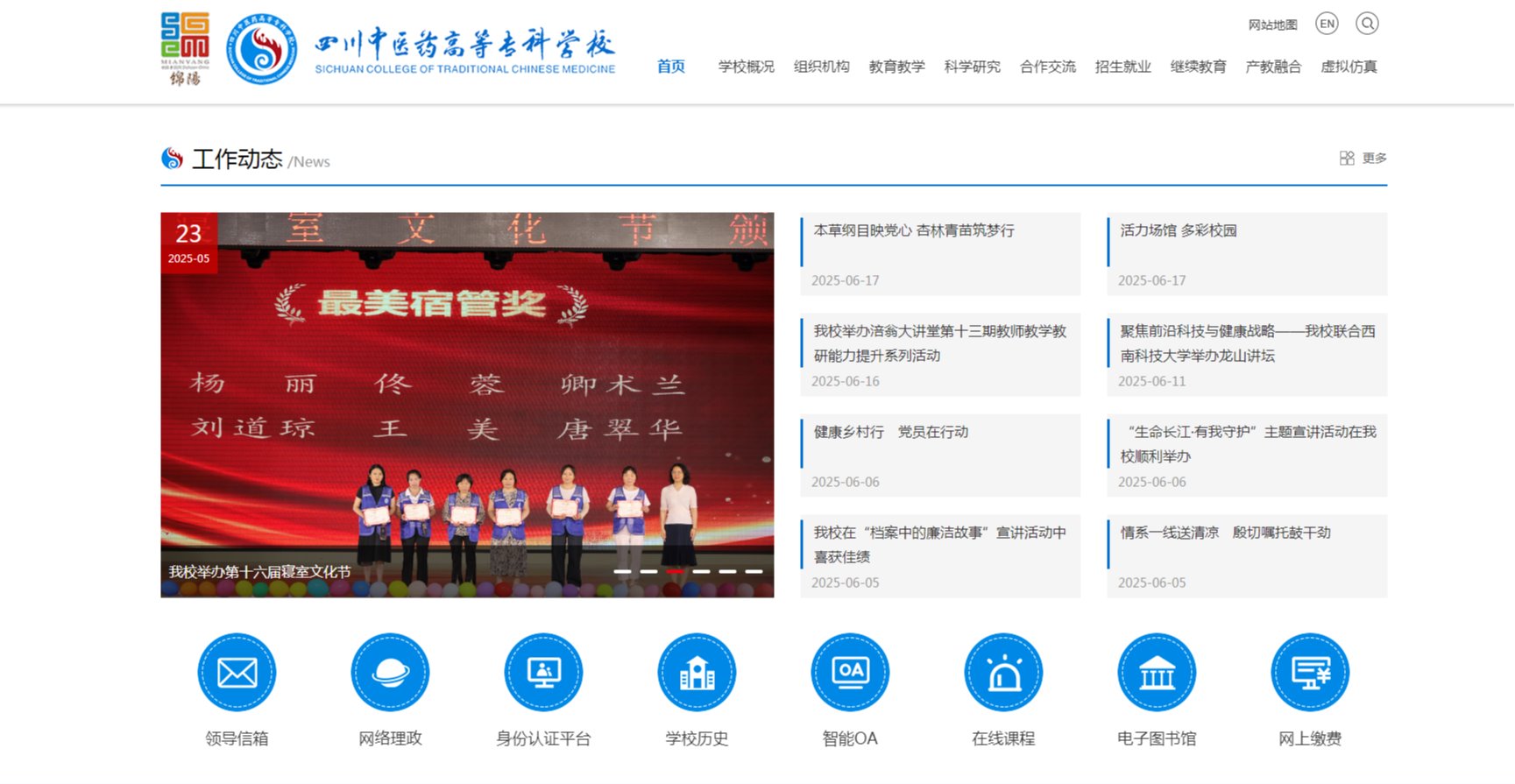Click the search magnifier icon

(1367, 24)
